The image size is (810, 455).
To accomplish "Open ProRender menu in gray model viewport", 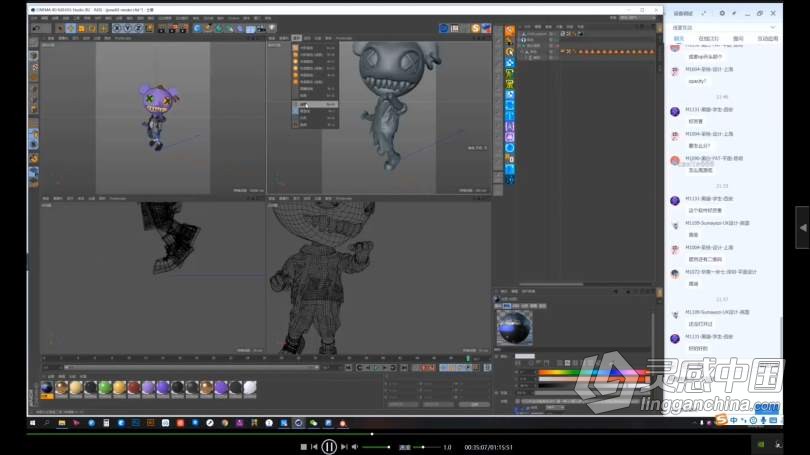I will (x=344, y=38).
